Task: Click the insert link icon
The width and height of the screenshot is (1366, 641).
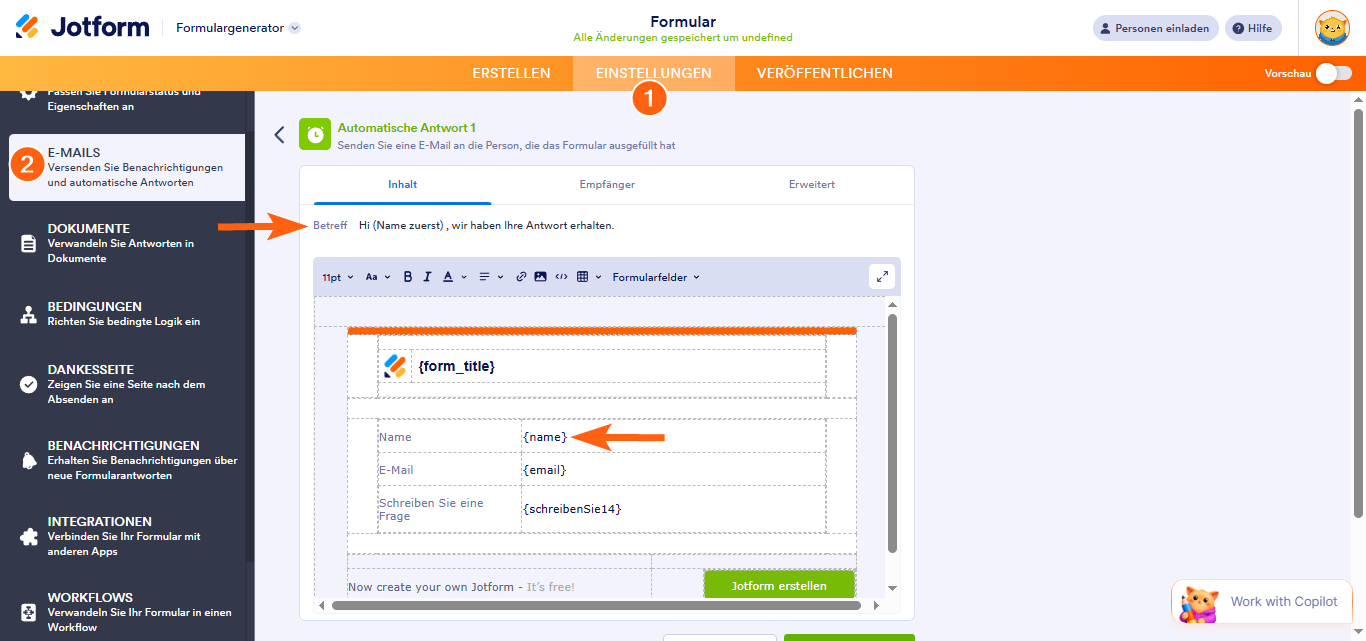Action: pyautogui.click(x=521, y=277)
